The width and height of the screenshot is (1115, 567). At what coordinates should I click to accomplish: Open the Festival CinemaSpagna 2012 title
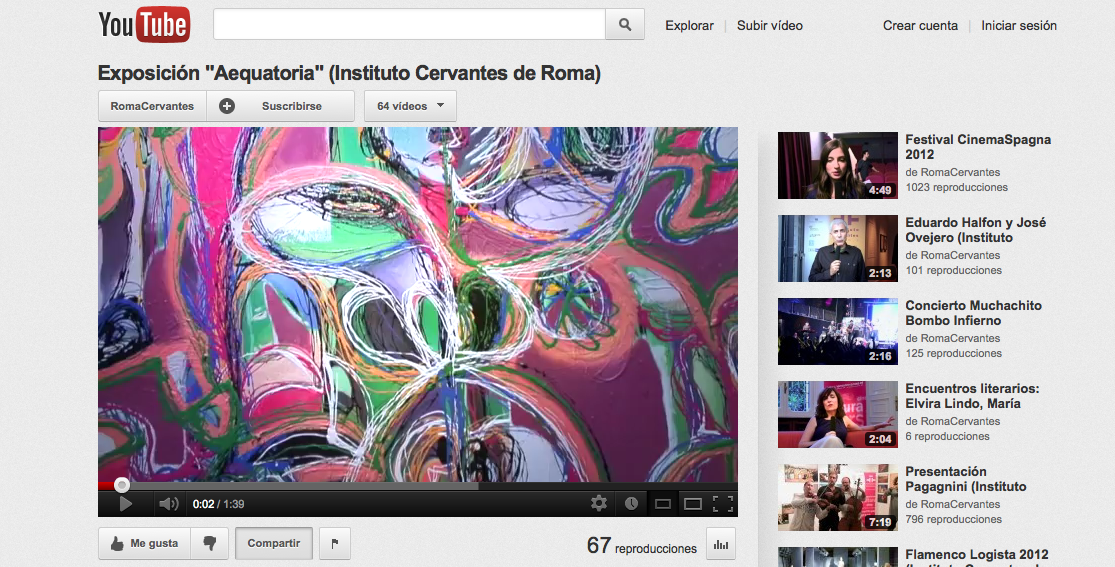coord(978,147)
